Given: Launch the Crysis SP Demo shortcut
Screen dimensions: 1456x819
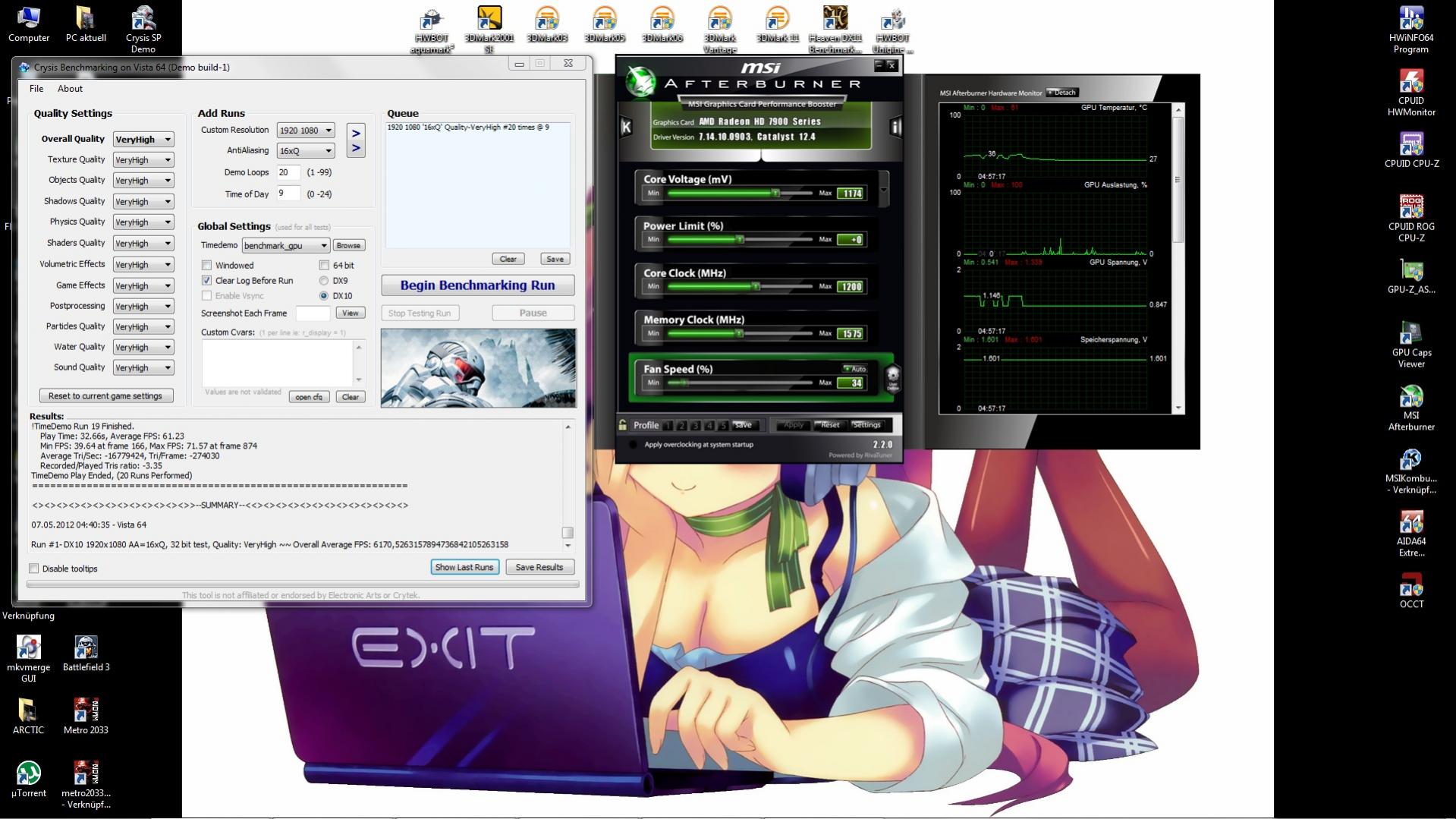Looking at the screenshot, I should coord(143,30).
